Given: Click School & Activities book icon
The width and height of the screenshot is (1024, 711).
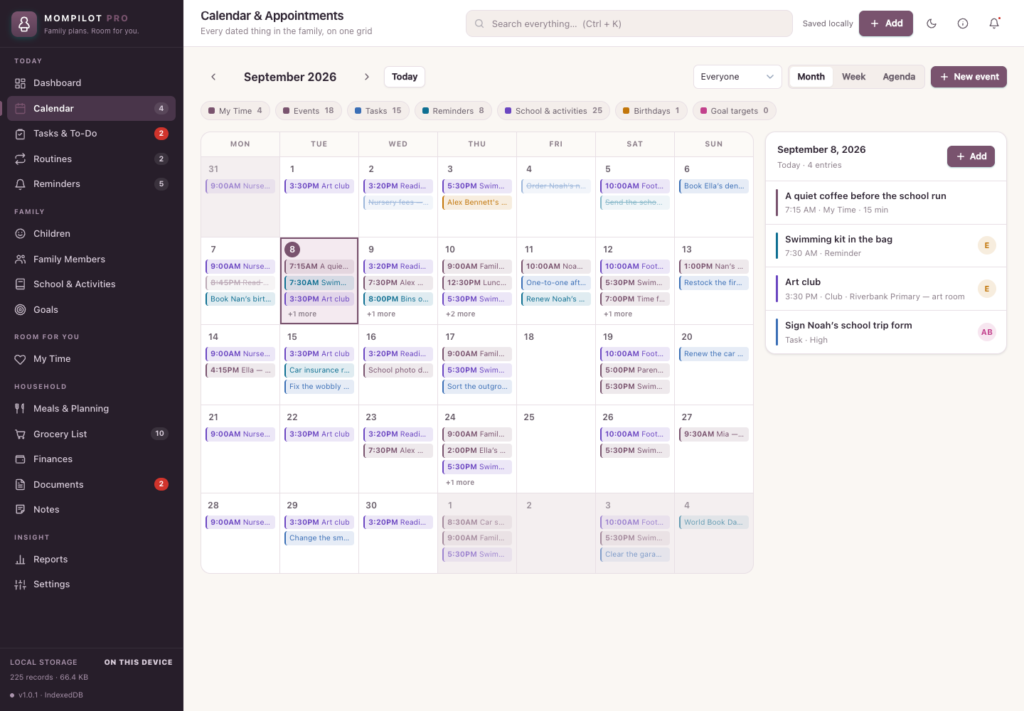Looking at the screenshot, I should coord(20,284).
